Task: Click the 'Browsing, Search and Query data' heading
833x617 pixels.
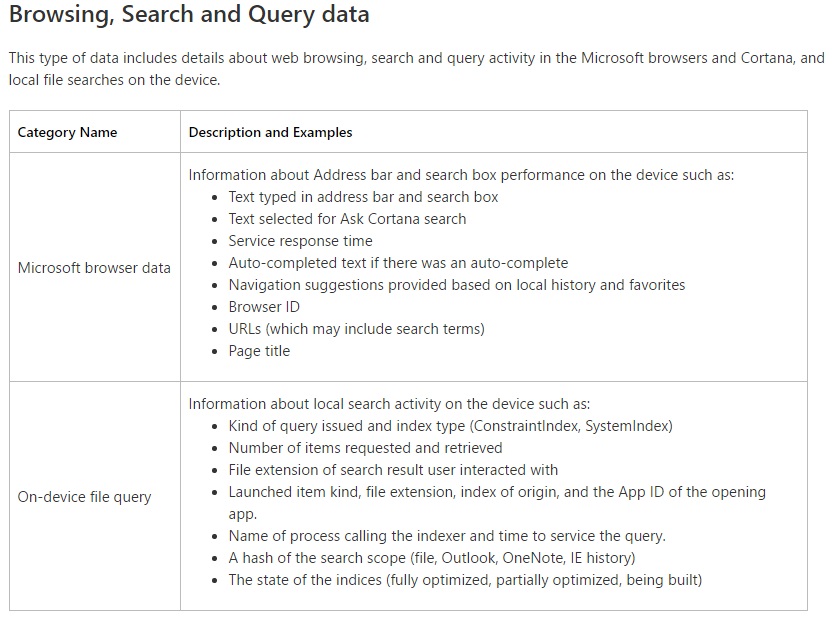Action: click(x=189, y=15)
